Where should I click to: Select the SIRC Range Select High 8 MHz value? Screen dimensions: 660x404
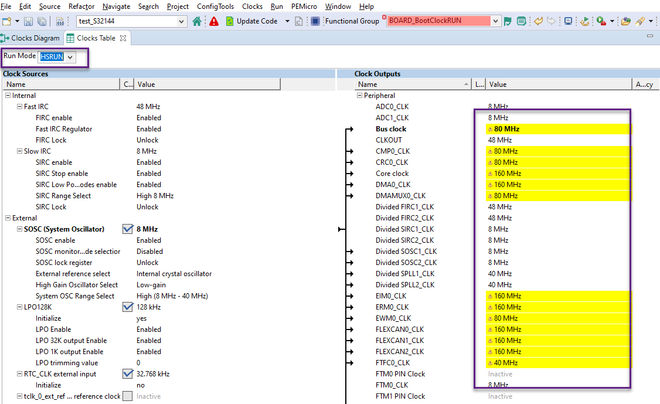(155, 196)
